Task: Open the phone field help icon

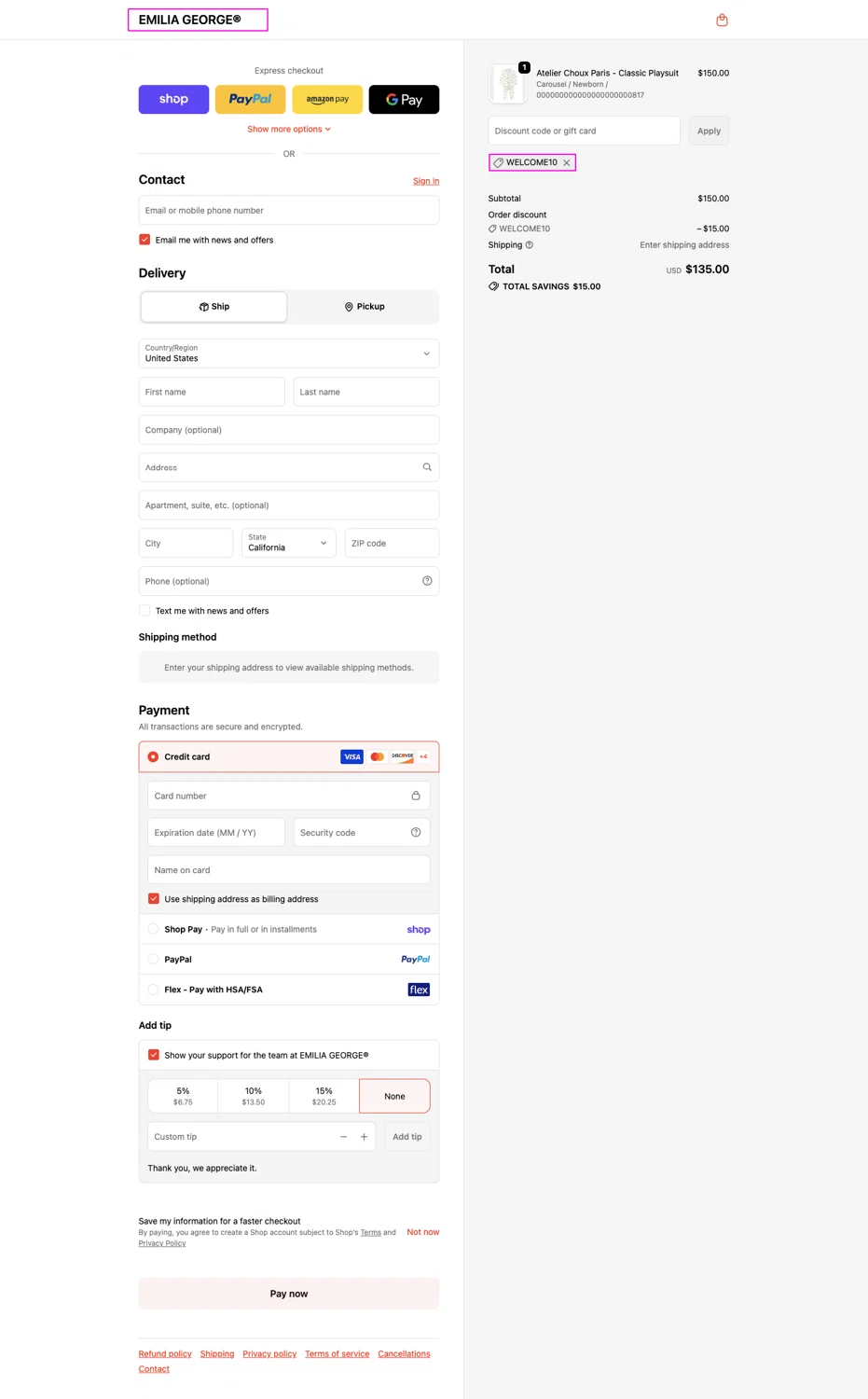Action: click(427, 581)
